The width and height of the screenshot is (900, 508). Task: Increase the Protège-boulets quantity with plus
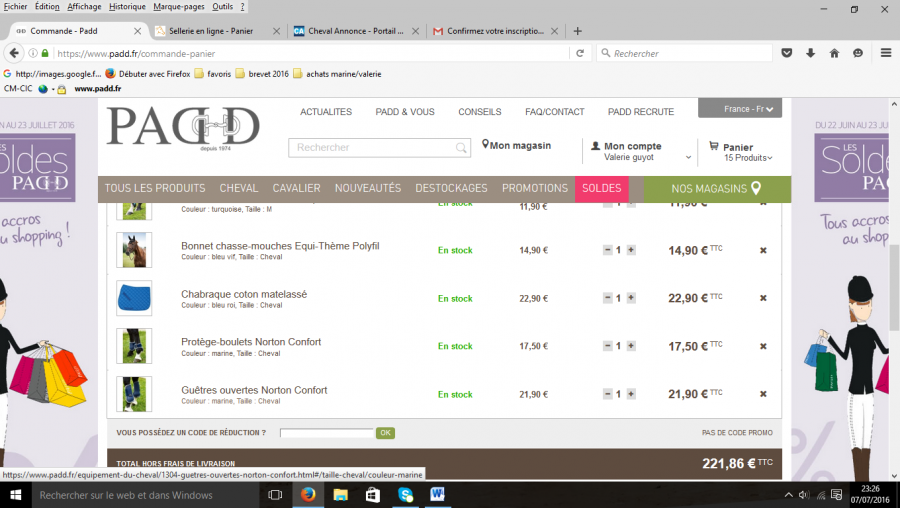pyautogui.click(x=631, y=346)
